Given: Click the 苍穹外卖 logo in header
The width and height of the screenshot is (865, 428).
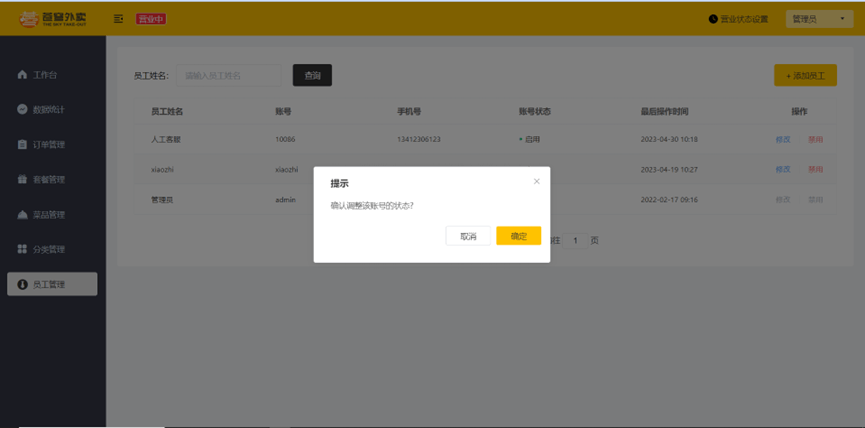Looking at the screenshot, I should click(52, 19).
